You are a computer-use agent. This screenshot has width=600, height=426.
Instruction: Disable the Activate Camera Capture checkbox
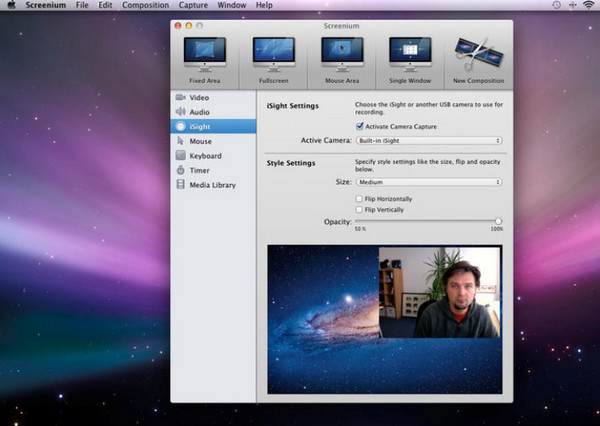point(361,127)
